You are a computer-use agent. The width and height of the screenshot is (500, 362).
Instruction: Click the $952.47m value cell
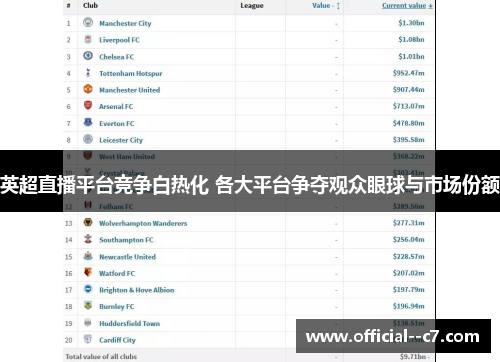[x=409, y=73]
